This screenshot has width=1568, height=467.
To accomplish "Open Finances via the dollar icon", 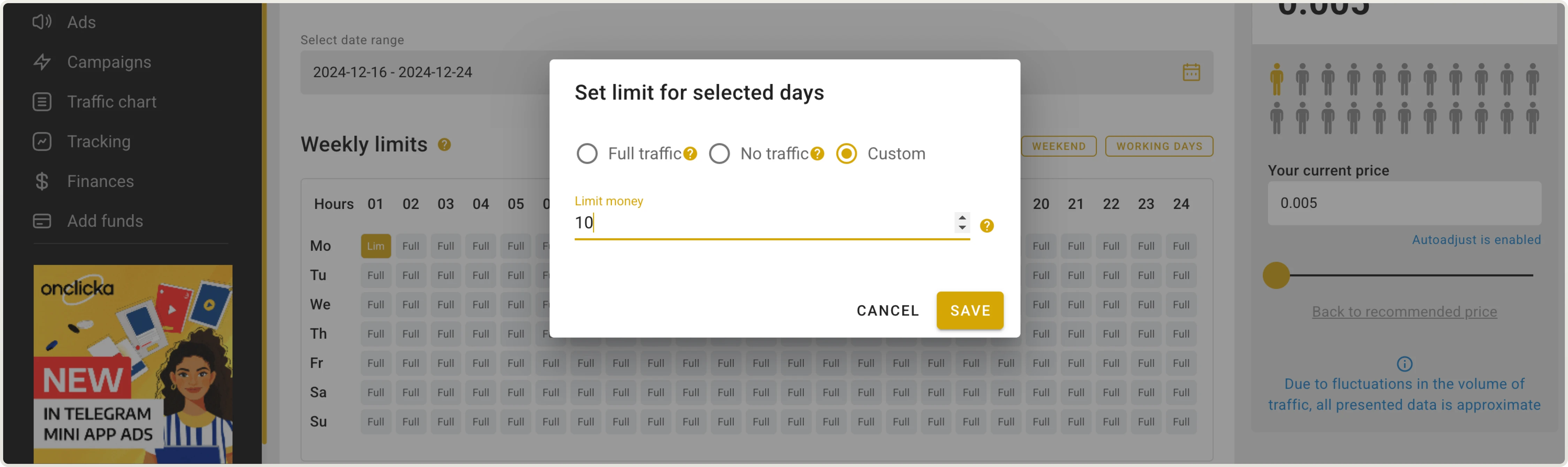I will 41,181.
